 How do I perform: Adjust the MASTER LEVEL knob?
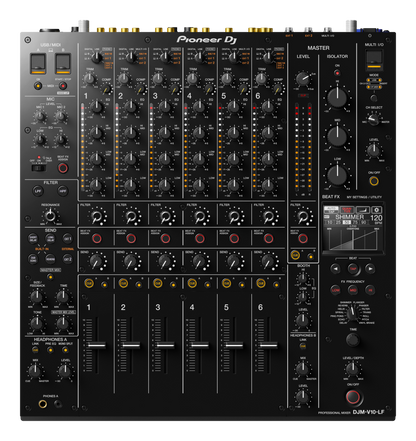coord(302,78)
